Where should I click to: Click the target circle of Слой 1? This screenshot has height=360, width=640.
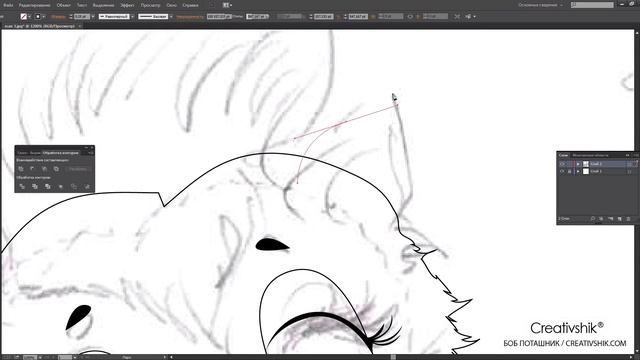[629, 171]
